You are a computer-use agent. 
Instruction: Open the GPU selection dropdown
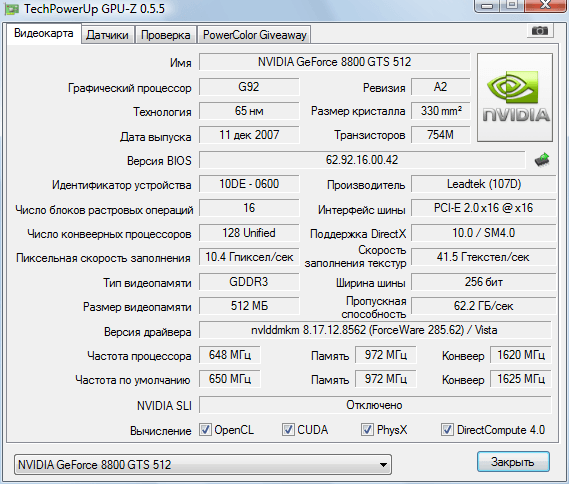[x=203, y=464]
